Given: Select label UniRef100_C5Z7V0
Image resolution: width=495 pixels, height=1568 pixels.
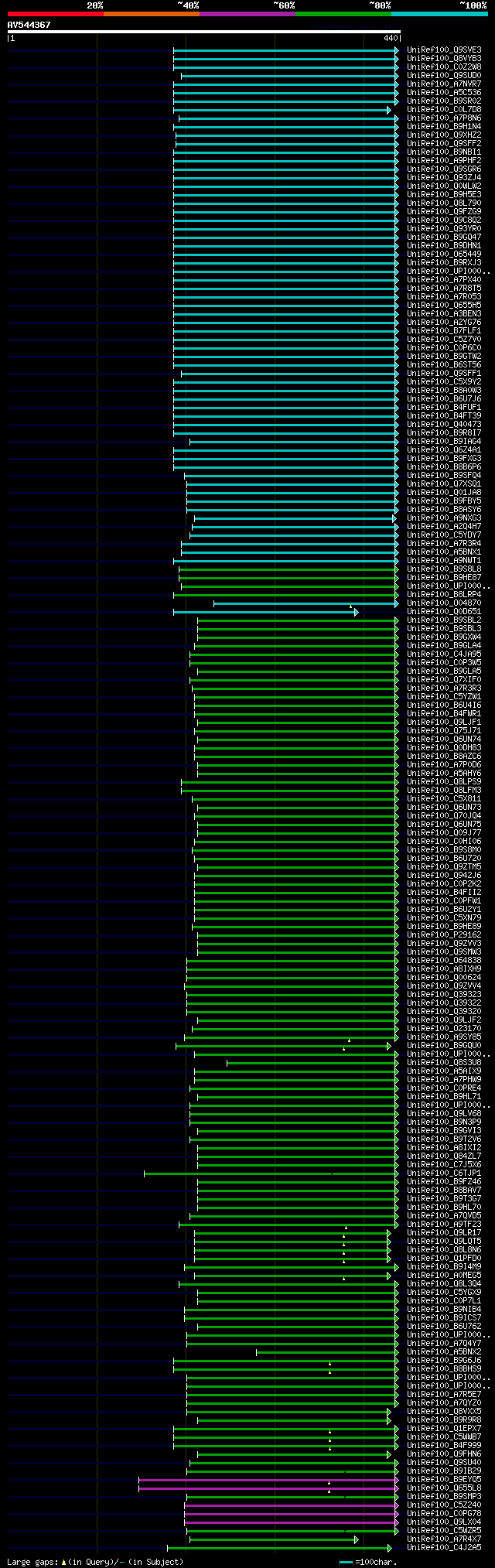Looking at the screenshot, I should coord(444,339).
